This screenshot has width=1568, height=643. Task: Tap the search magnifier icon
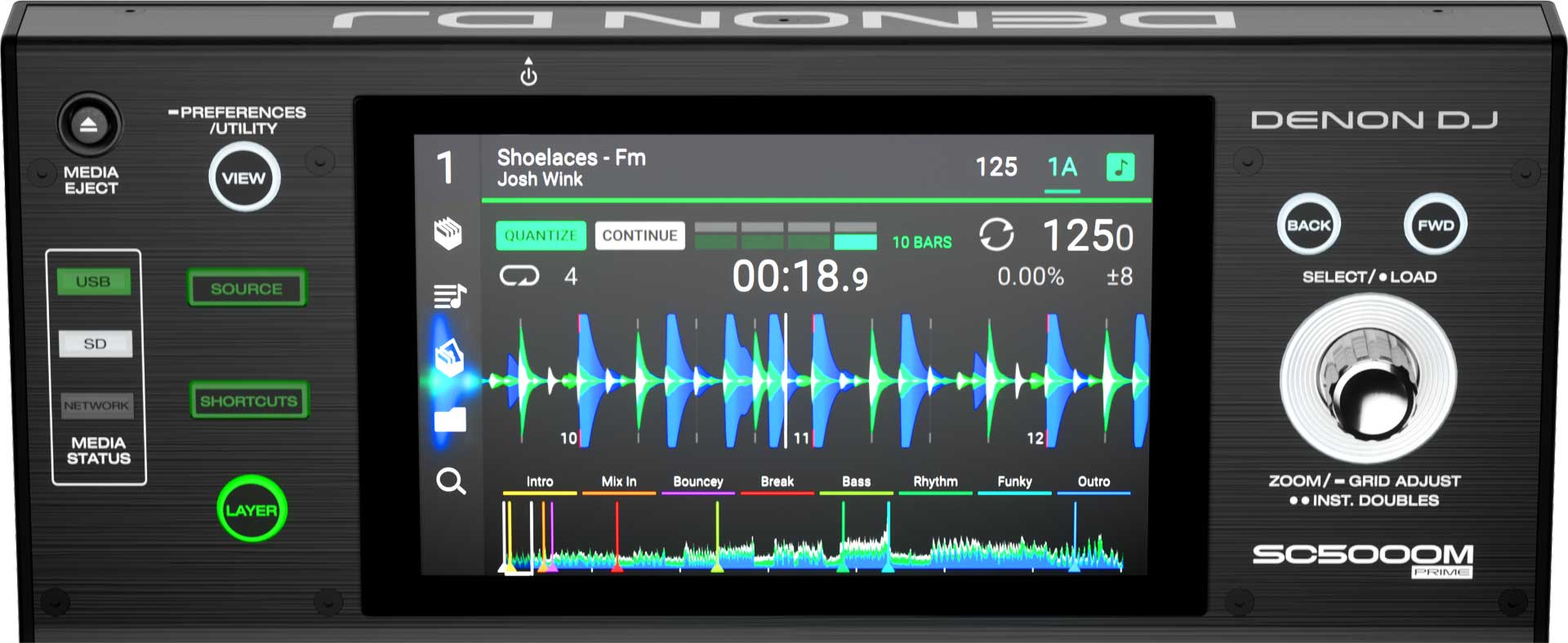tap(450, 481)
